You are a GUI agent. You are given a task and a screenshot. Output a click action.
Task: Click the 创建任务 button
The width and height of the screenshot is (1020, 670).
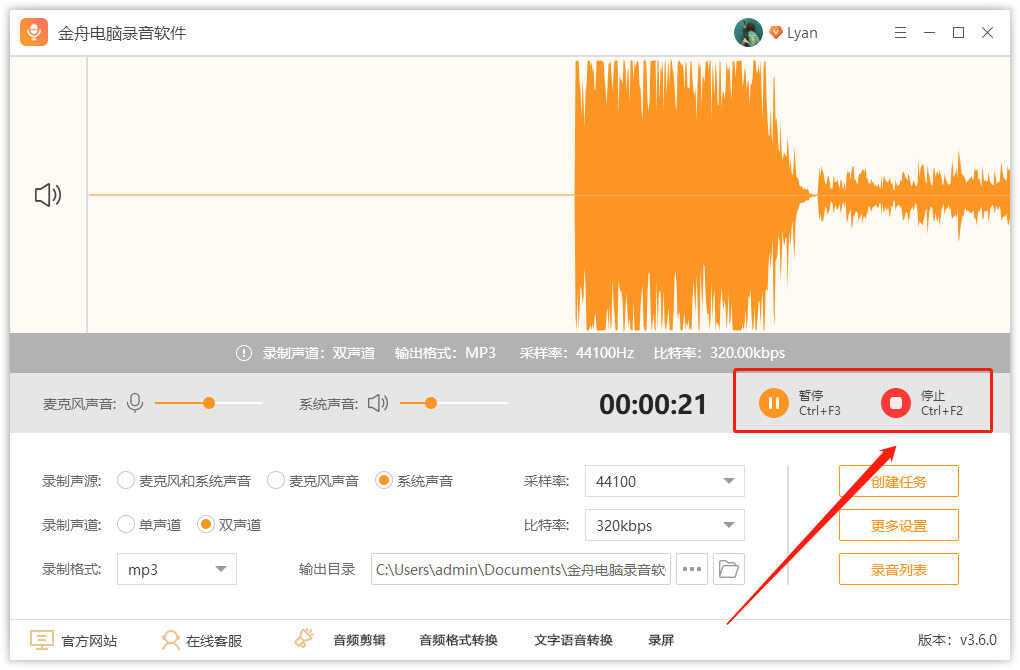click(x=898, y=481)
